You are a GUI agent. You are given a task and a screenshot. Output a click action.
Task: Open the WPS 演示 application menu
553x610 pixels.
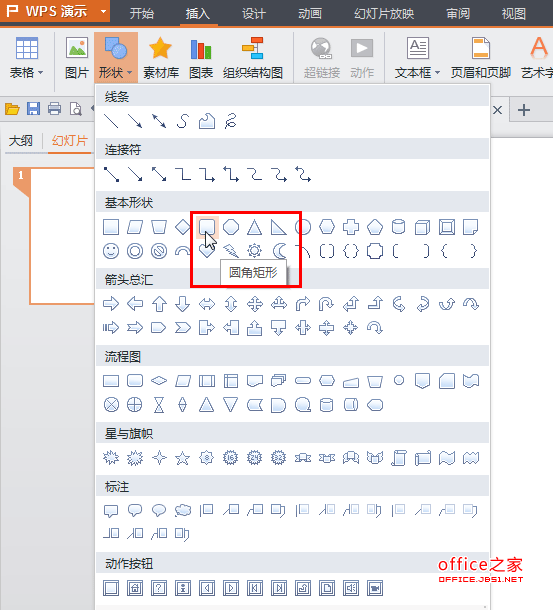(55, 11)
